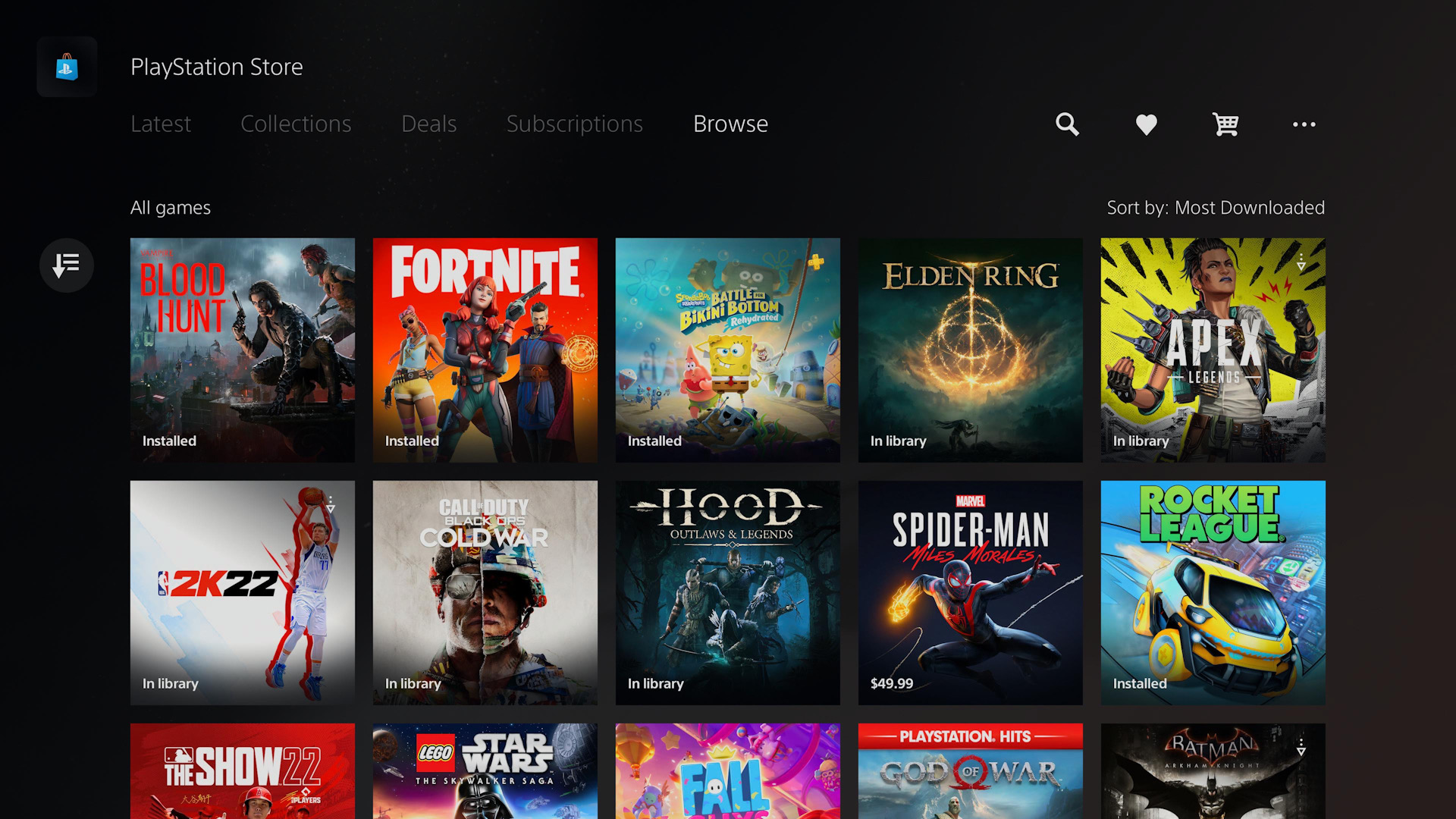
Task: Click the PlayStation Store title text
Action: (217, 67)
